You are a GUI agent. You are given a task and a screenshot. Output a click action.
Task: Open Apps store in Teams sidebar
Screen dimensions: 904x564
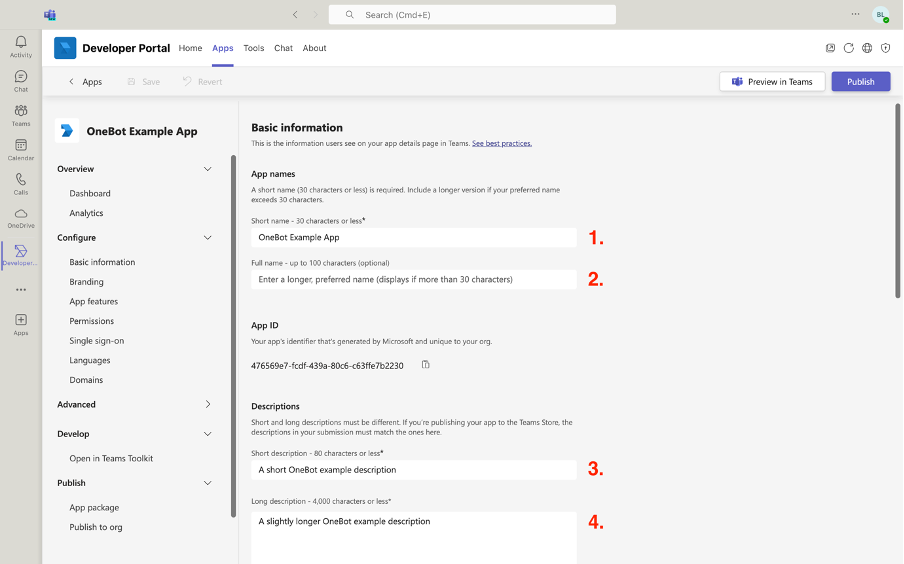21,324
